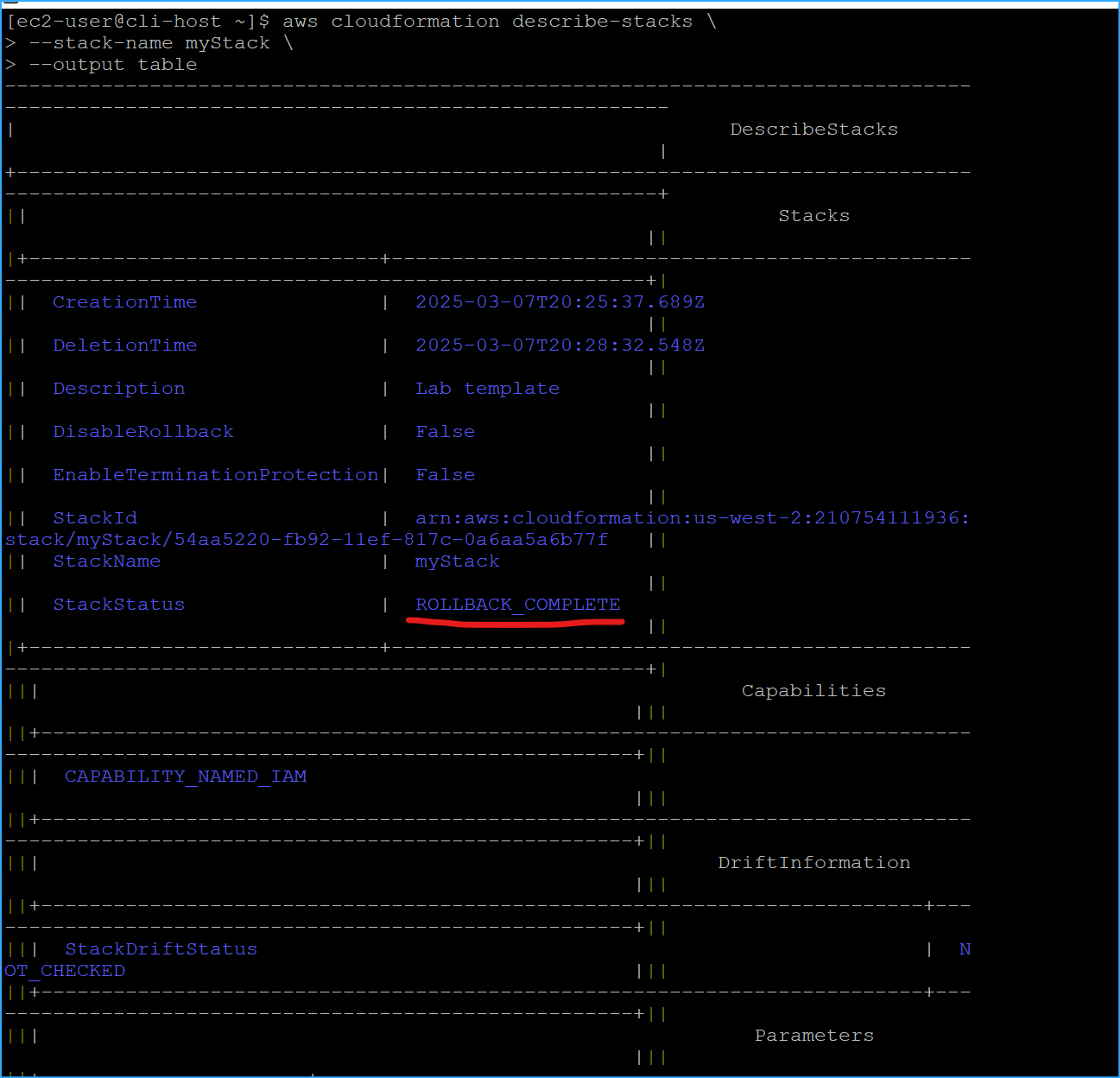Click the Stacks section title
1120x1078 pixels.
(813, 215)
